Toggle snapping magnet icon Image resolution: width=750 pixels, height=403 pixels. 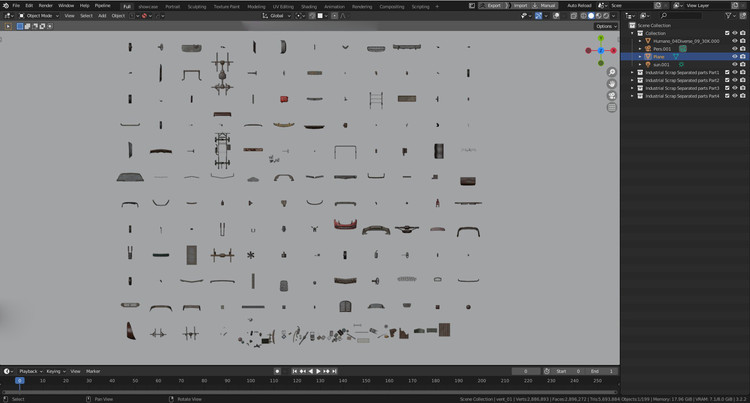click(x=312, y=16)
